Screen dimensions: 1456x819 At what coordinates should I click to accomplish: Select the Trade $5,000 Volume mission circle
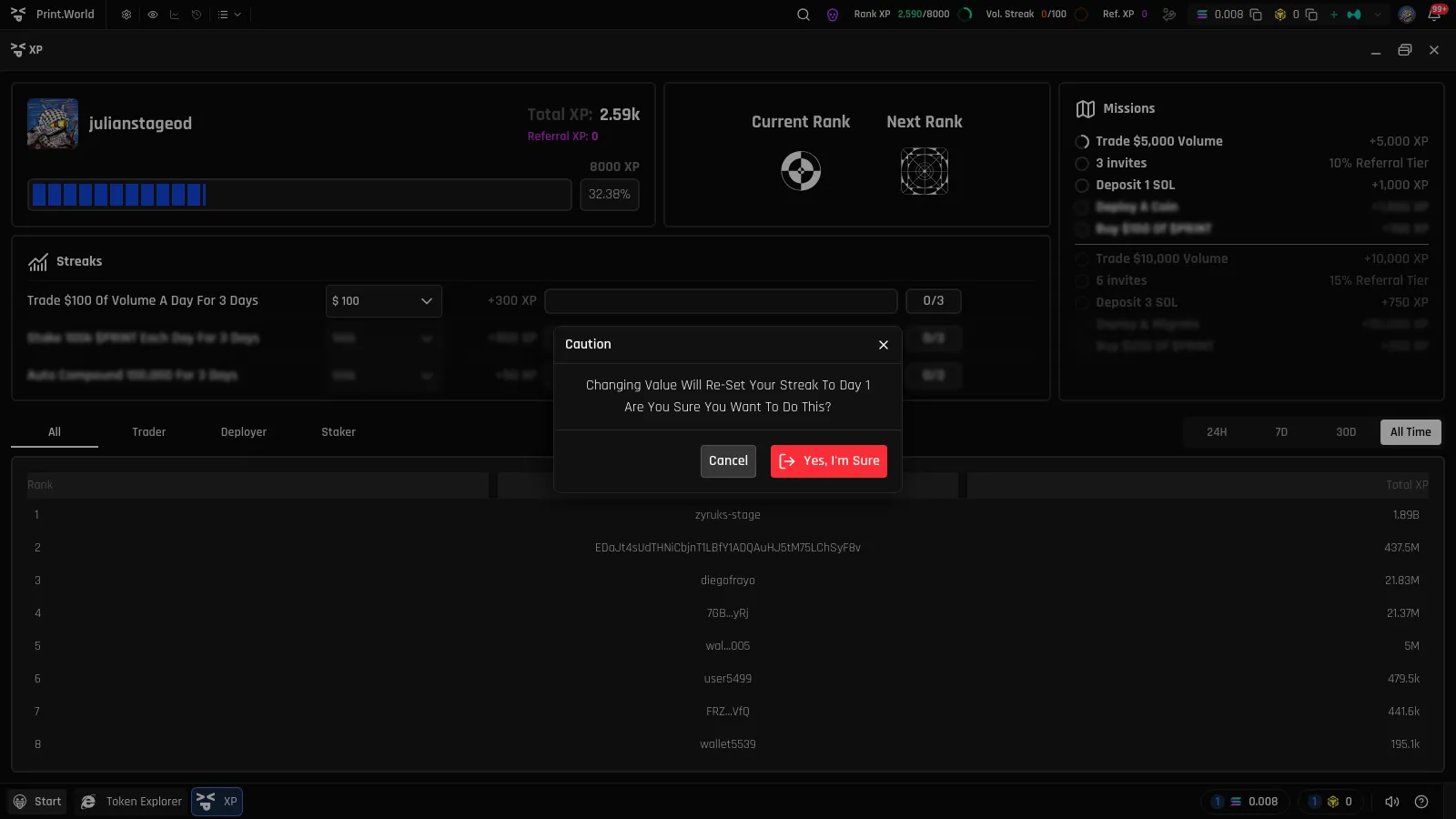click(x=1082, y=142)
